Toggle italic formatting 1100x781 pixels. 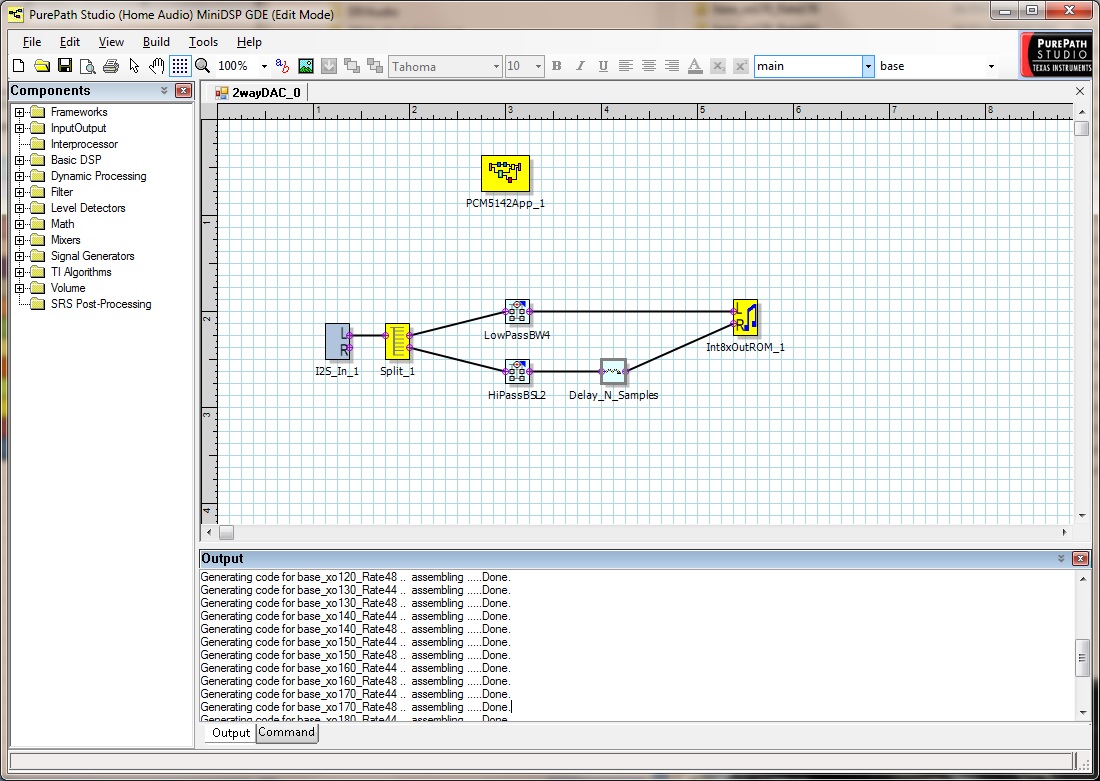pos(579,66)
